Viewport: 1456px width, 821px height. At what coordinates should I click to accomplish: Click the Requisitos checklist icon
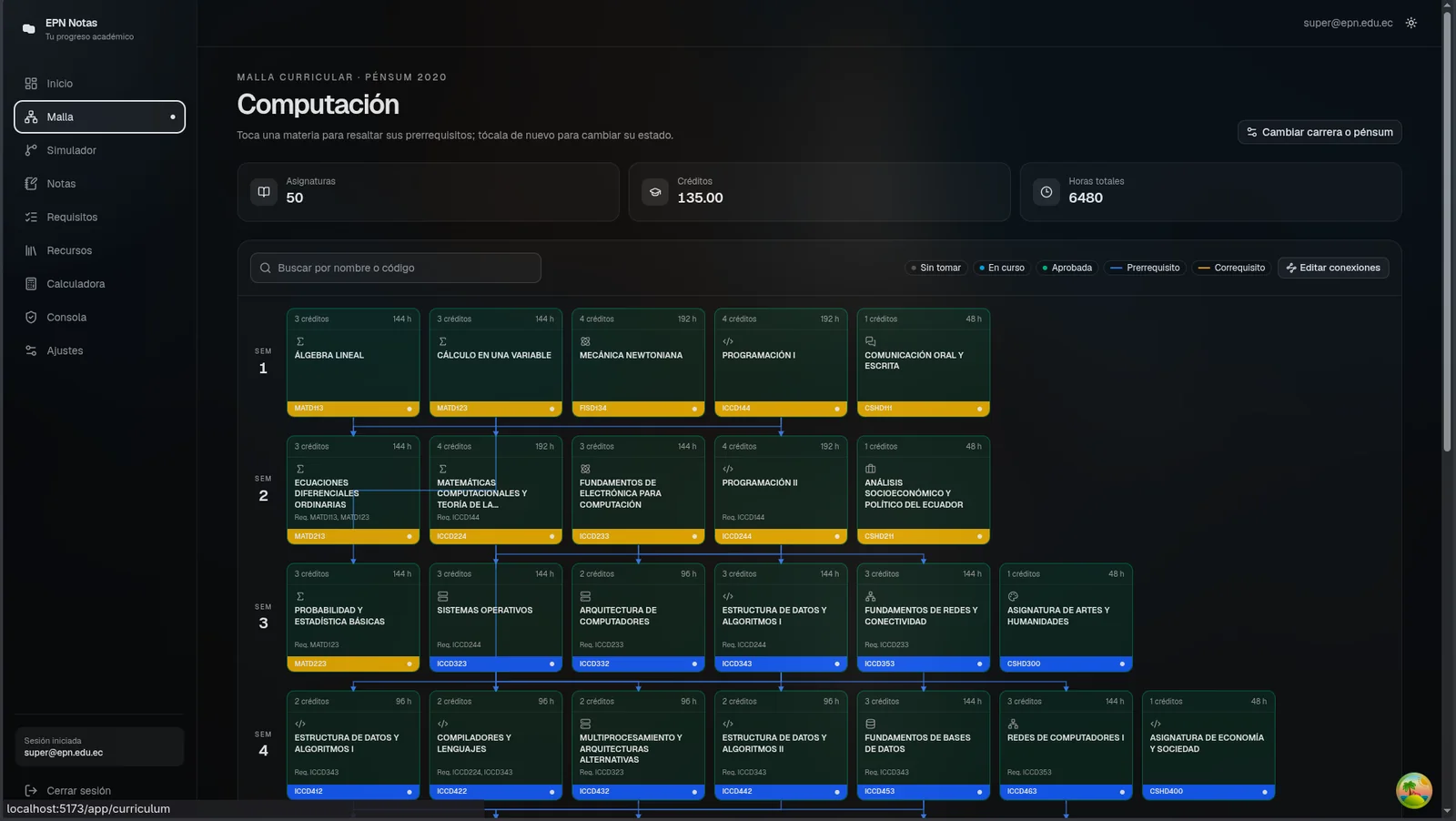[31, 218]
